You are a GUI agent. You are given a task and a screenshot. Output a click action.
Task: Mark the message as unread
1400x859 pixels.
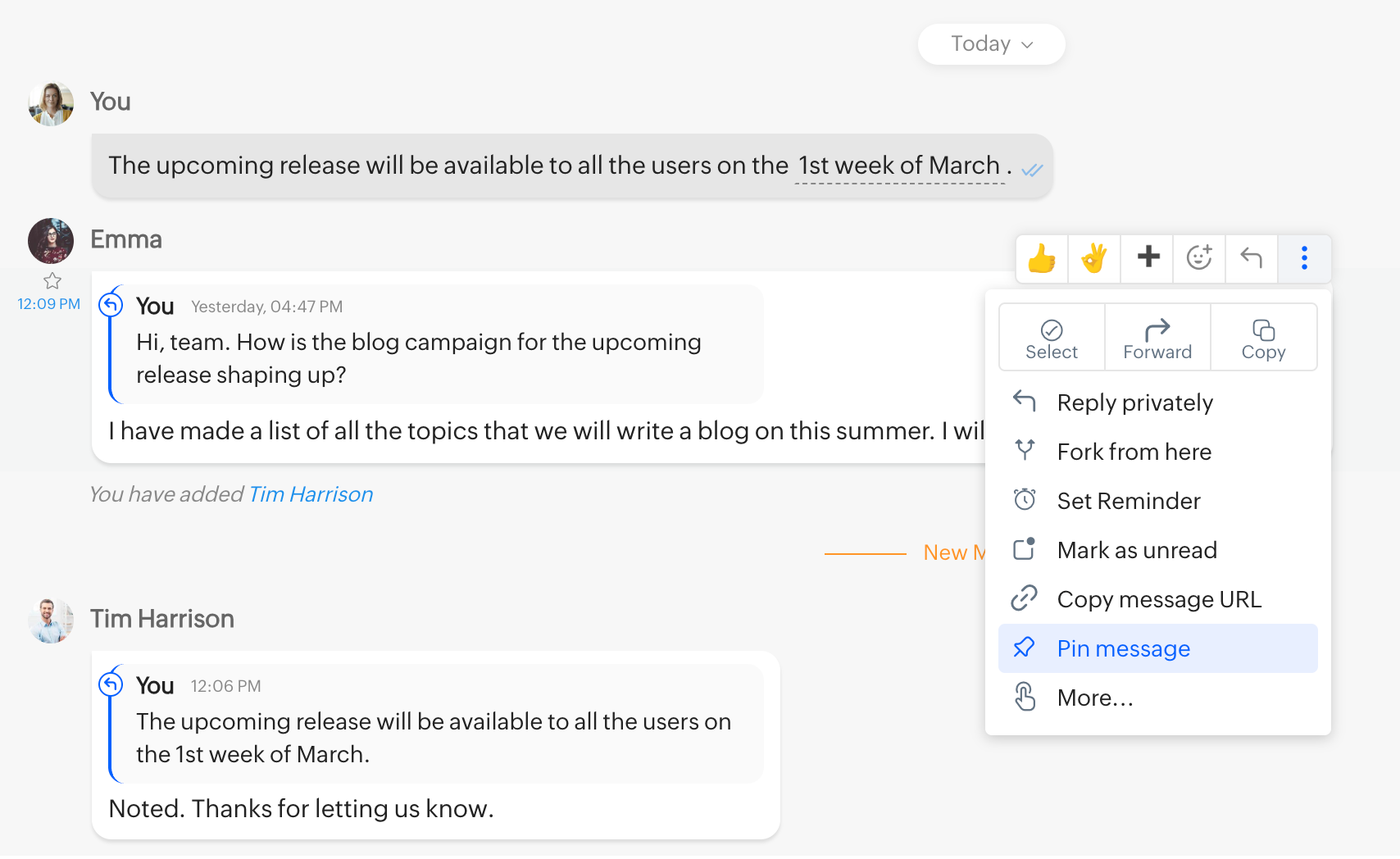(1136, 550)
